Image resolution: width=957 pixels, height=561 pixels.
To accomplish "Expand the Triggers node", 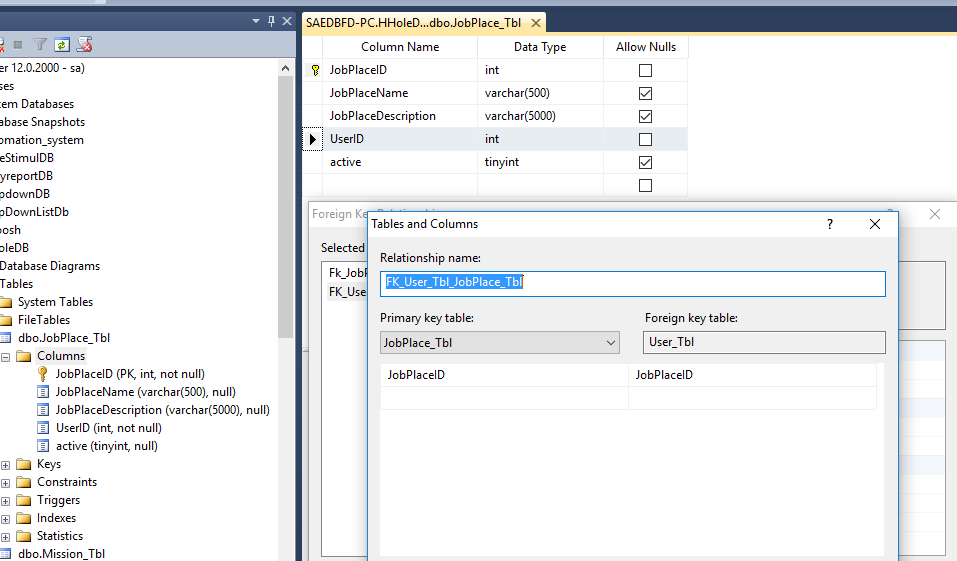I will (x=5, y=501).
